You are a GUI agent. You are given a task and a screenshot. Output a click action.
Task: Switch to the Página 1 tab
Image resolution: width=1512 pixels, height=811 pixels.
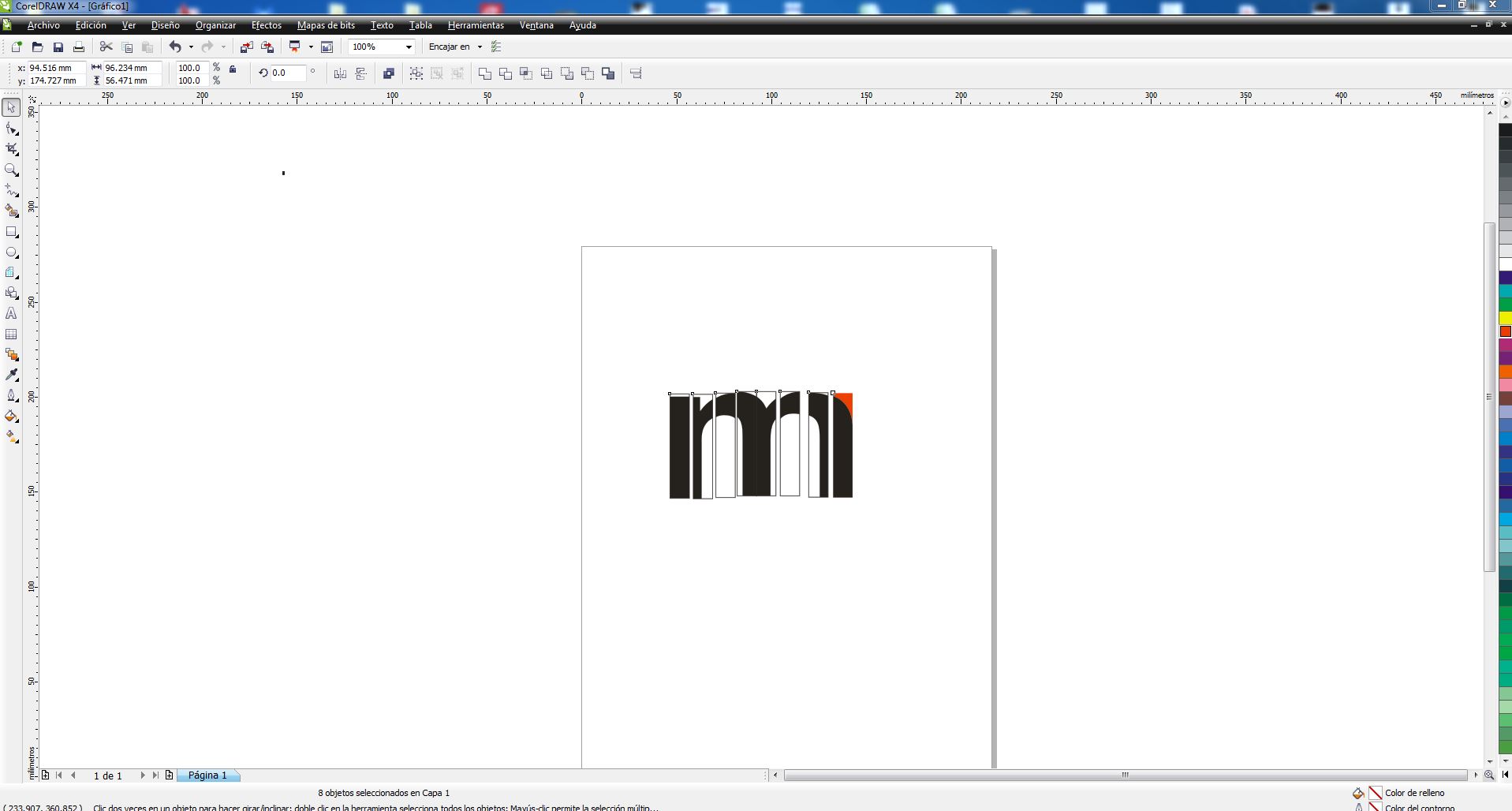(207, 775)
